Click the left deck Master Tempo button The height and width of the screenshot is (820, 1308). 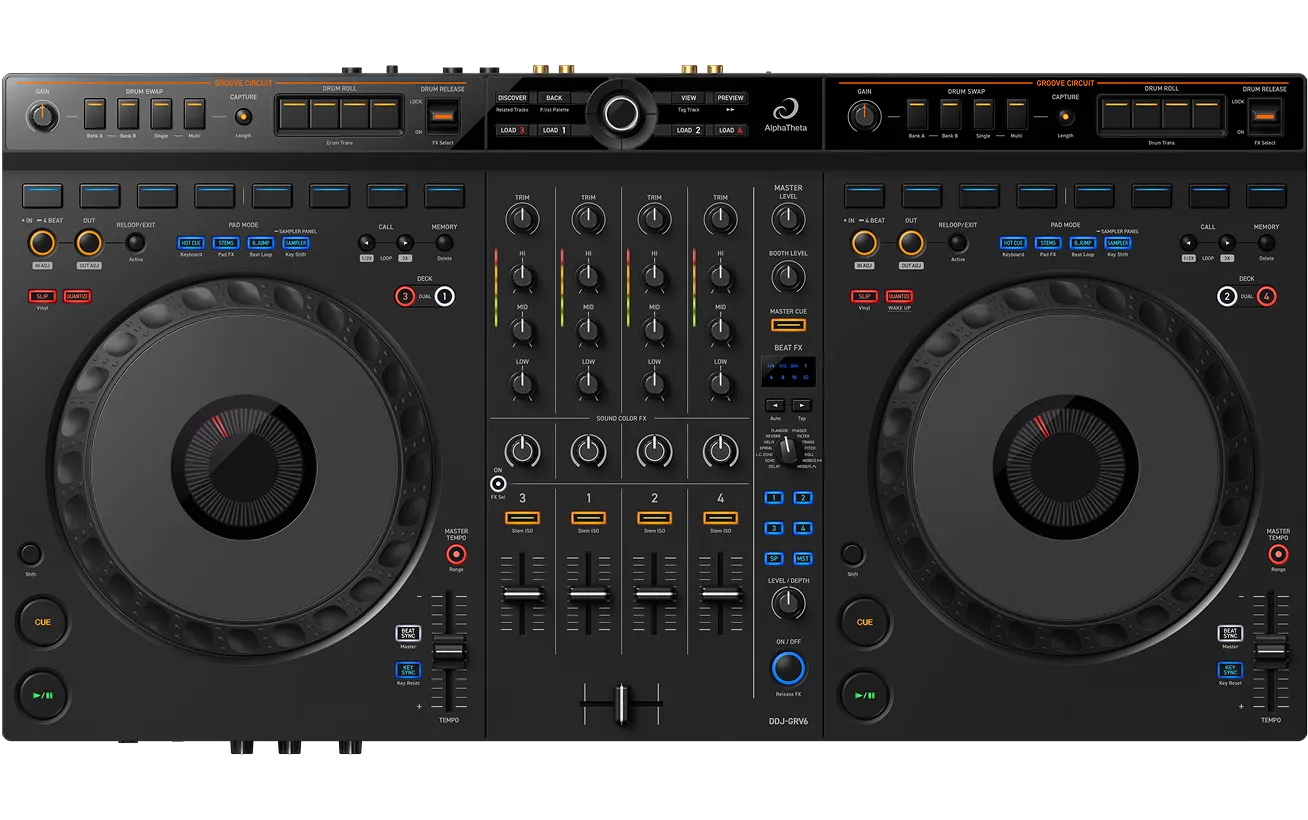[456, 554]
